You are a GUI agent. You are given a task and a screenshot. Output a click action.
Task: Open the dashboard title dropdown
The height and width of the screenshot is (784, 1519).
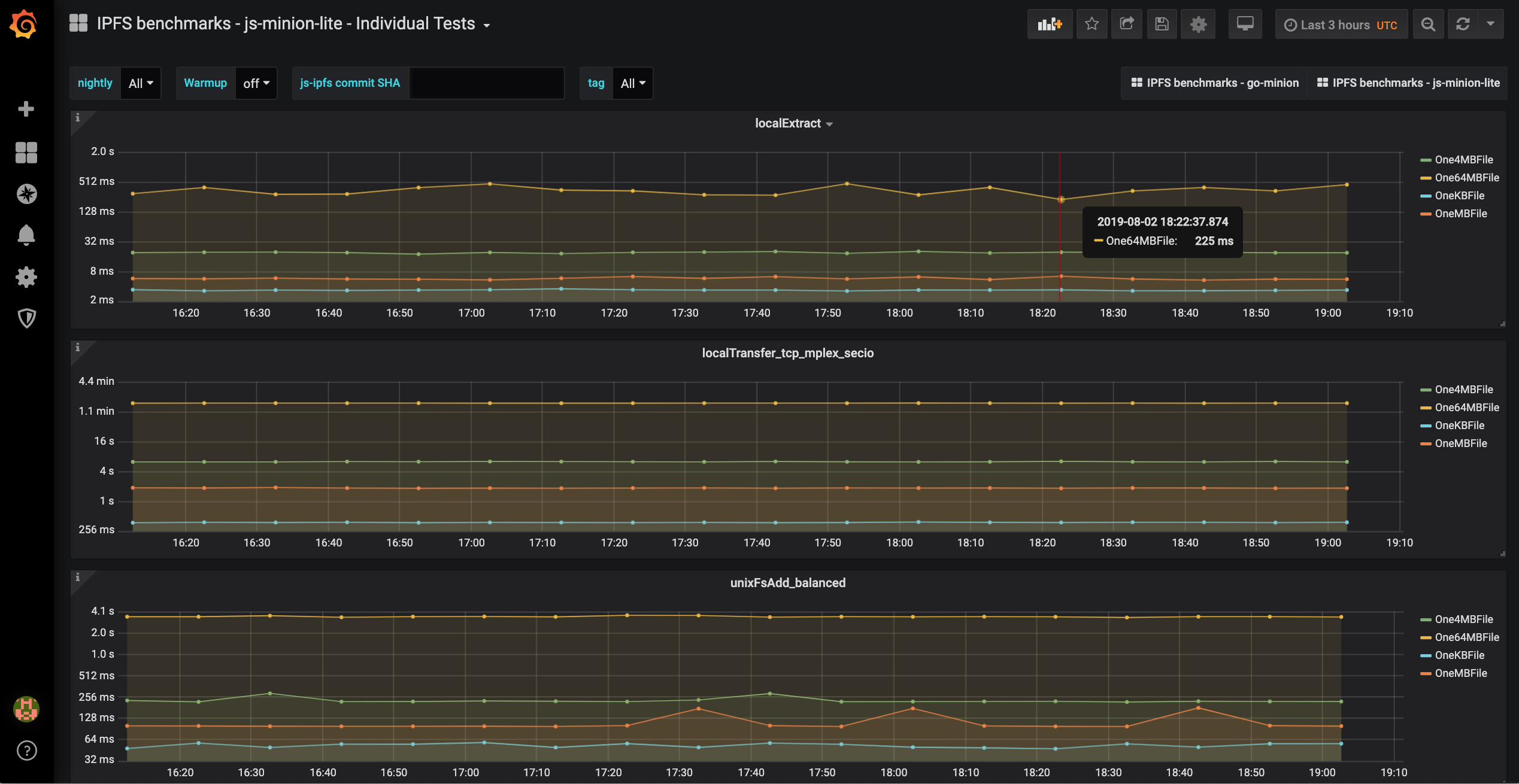293,24
